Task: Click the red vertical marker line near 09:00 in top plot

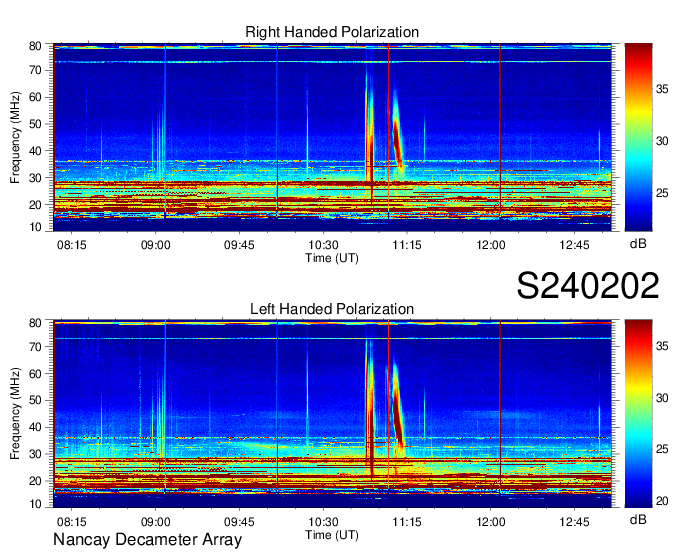Action: click(165, 130)
